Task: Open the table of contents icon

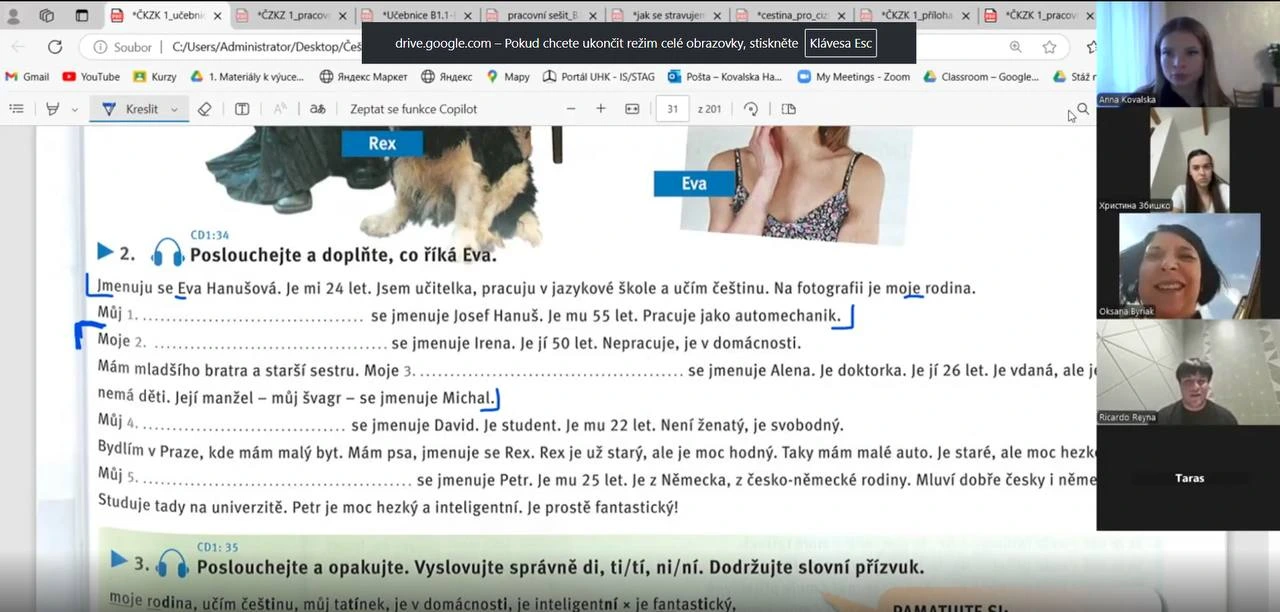Action: (17, 108)
